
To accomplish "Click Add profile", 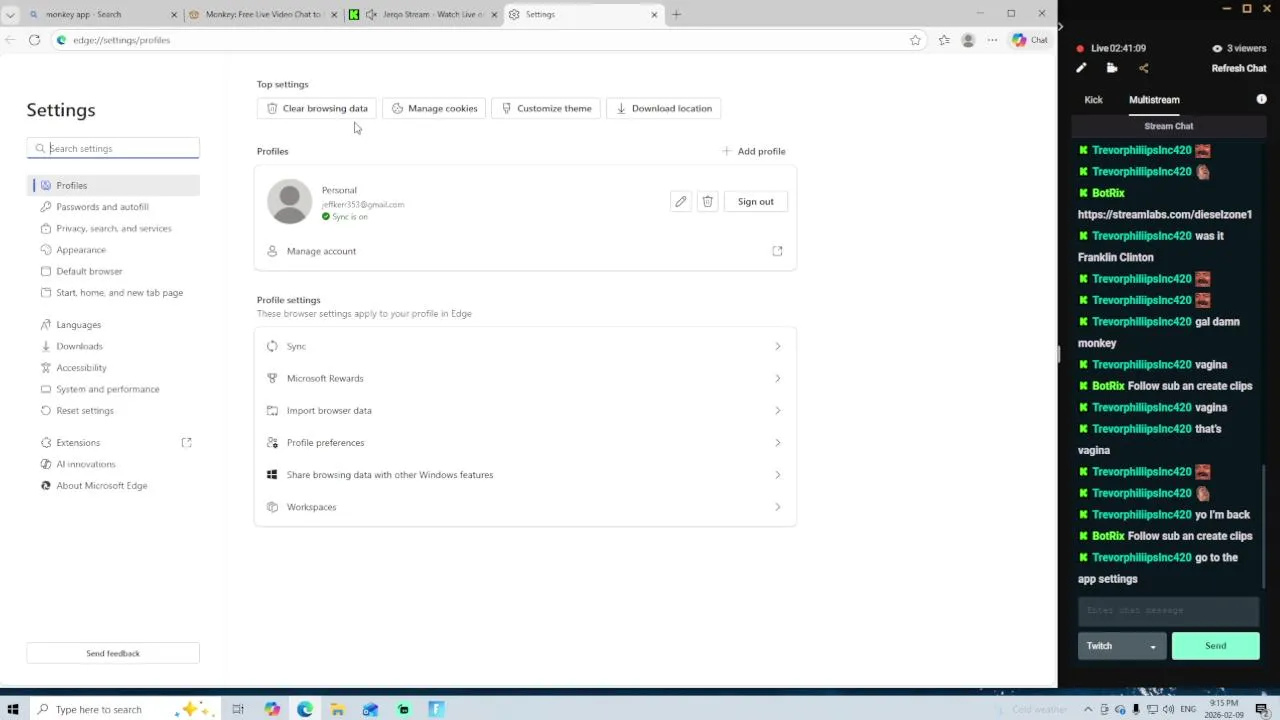I will coord(753,151).
